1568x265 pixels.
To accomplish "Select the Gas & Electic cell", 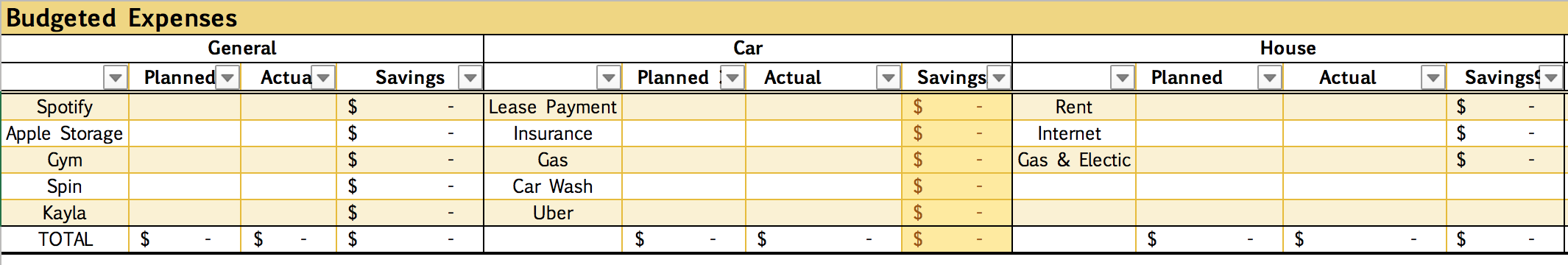I will [1074, 160].
